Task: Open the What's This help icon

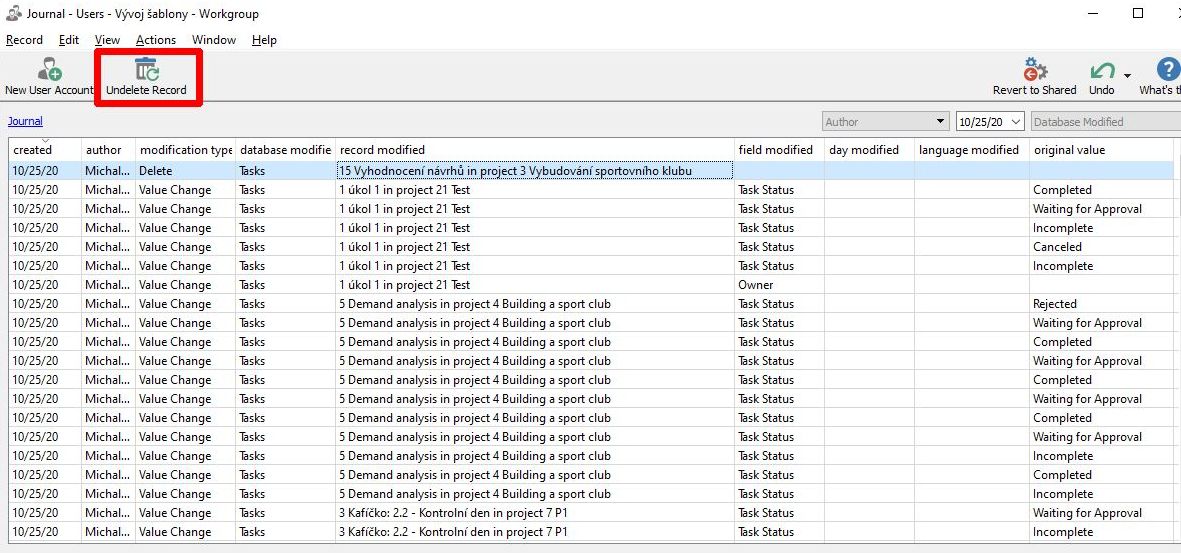Action: (1167, 70)
